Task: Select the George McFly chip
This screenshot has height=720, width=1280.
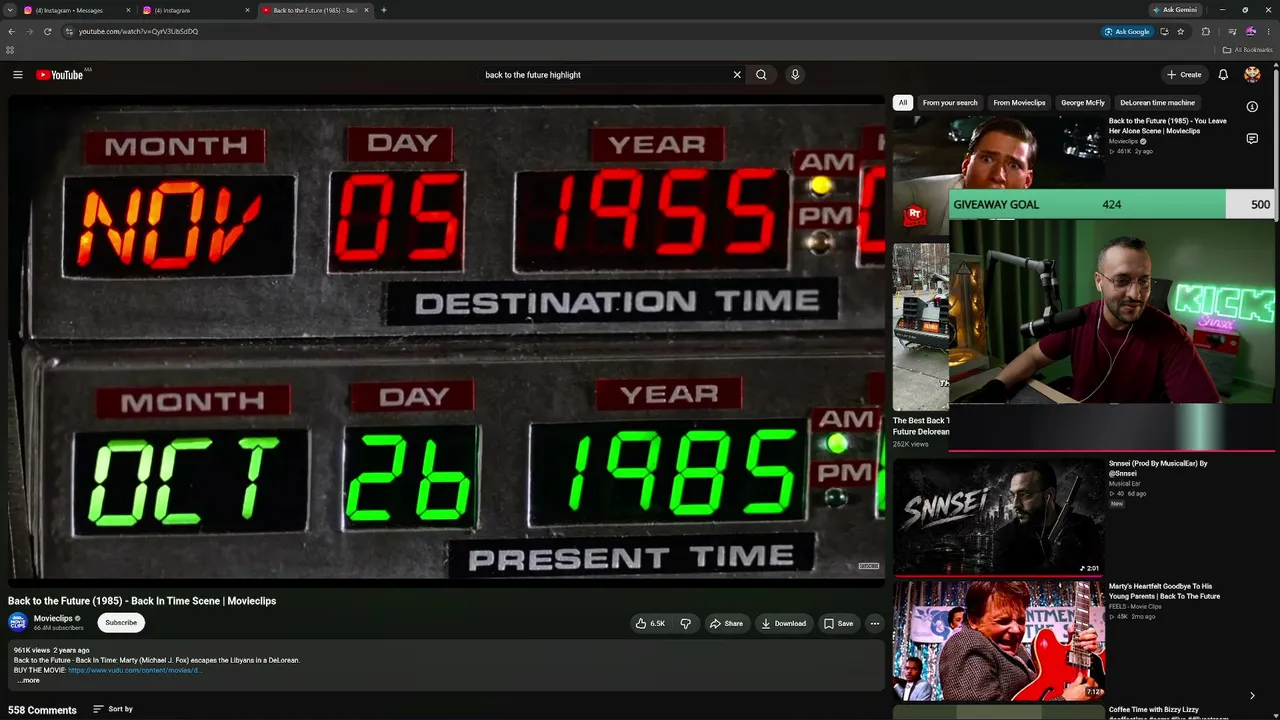Action: pyautogui.click(x=1082, y=103)
